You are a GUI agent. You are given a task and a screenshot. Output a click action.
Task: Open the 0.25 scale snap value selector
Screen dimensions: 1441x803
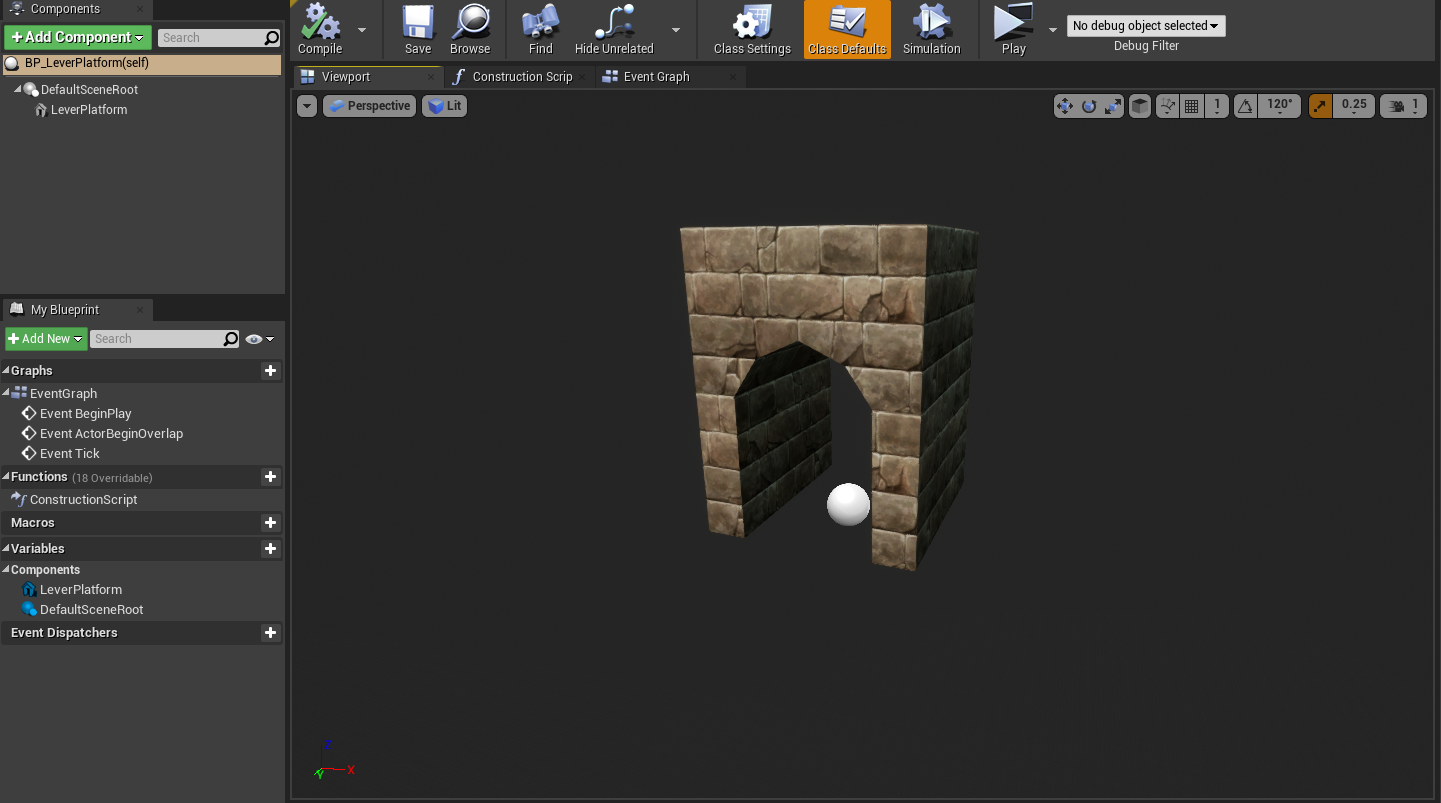tap(1354, 106)
